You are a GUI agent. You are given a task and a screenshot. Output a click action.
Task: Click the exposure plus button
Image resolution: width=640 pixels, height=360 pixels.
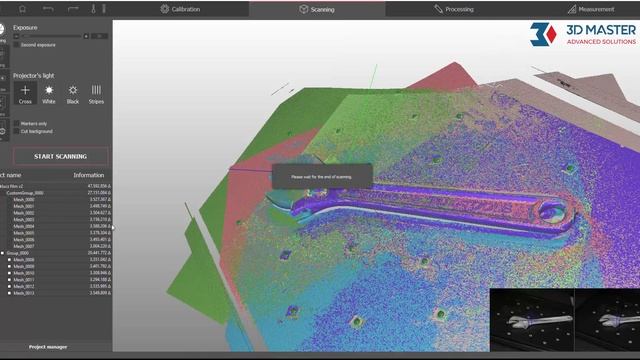point(86,36)
